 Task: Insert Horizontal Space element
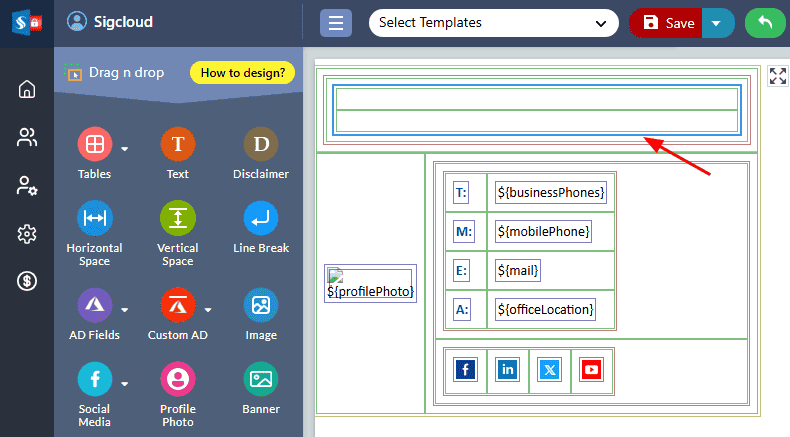click(94, 219)
